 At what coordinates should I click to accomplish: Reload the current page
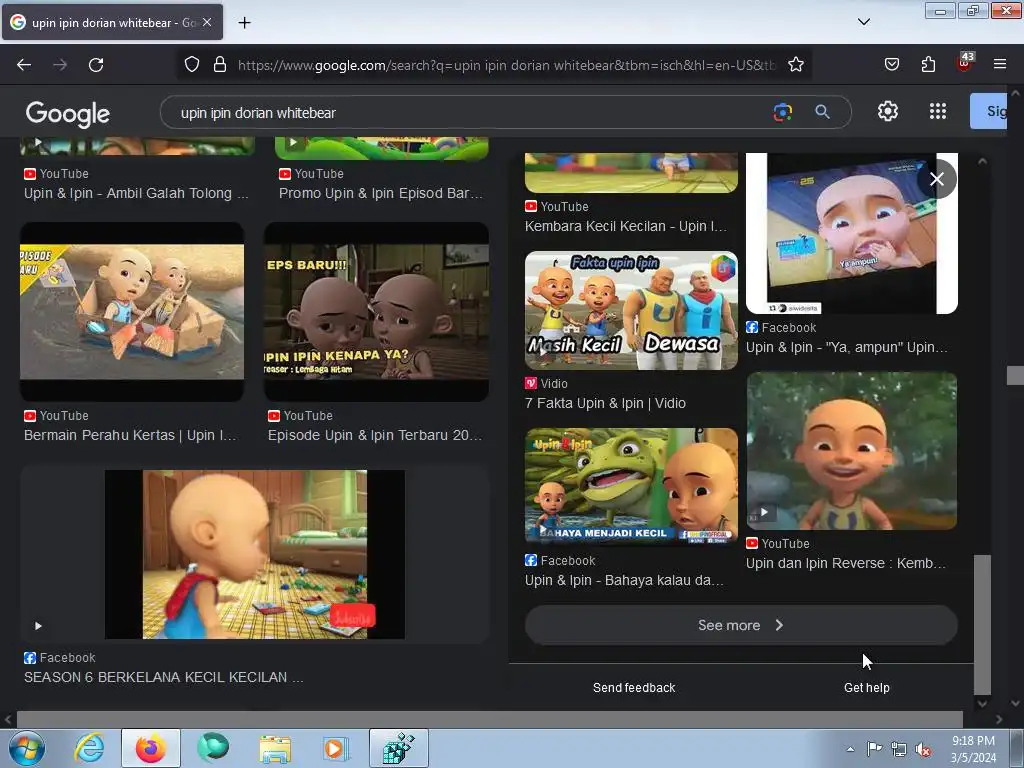click(x=96, y=65)
